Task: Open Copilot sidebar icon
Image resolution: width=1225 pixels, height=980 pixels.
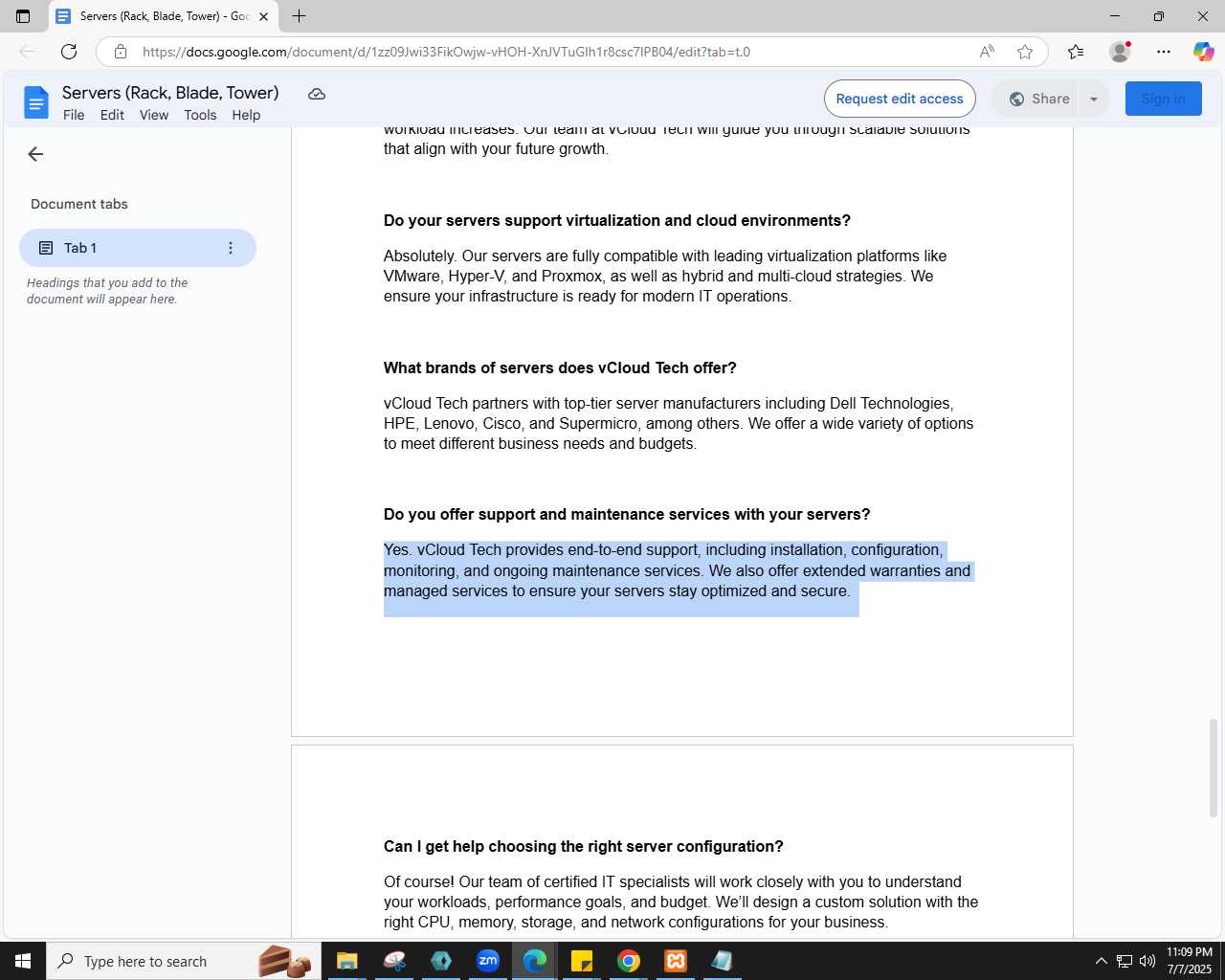Action: click(x=1203, y=52)
